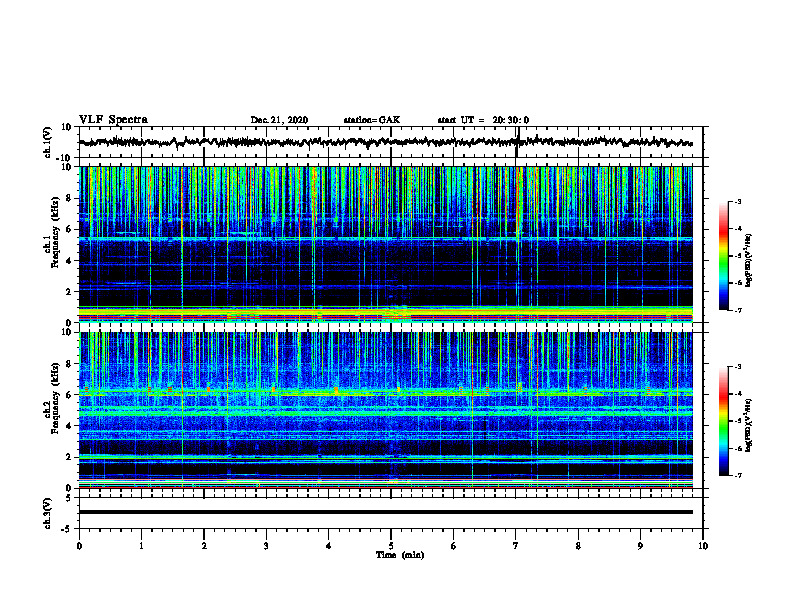Click the "6" kHz tick on ch.1 axis
The width and height of the screenshot is (792, 612).
pyautogui.click(x=69, y=229)
